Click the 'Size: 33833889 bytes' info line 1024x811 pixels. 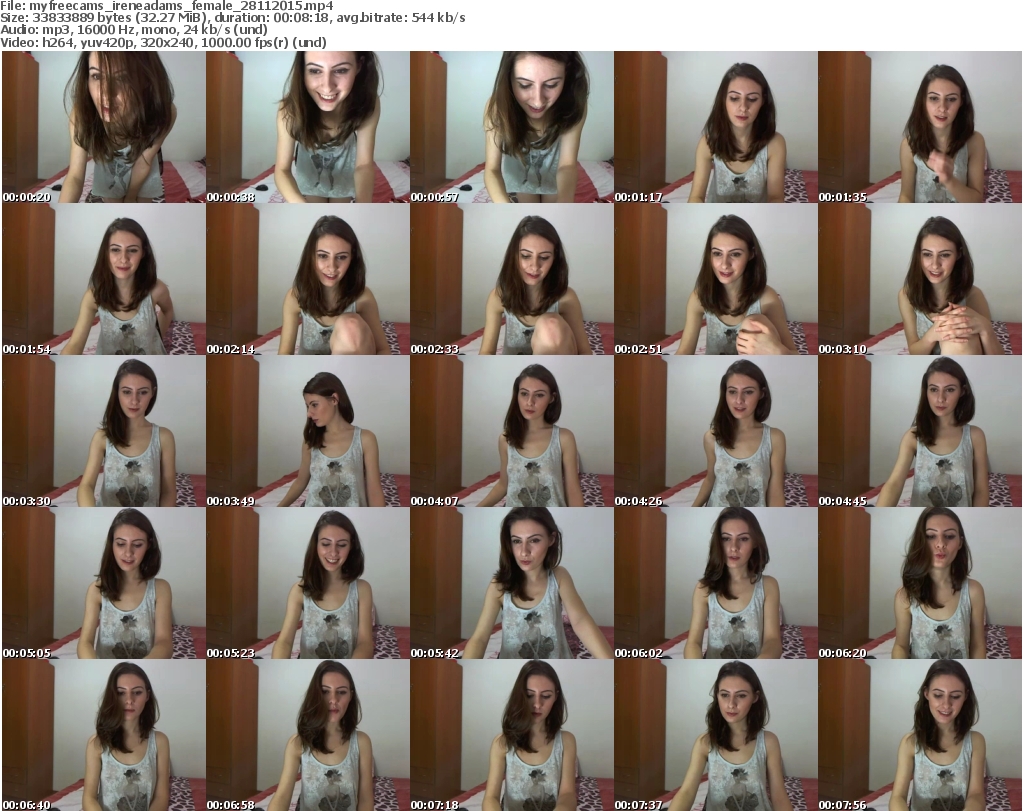click(232, 18)
